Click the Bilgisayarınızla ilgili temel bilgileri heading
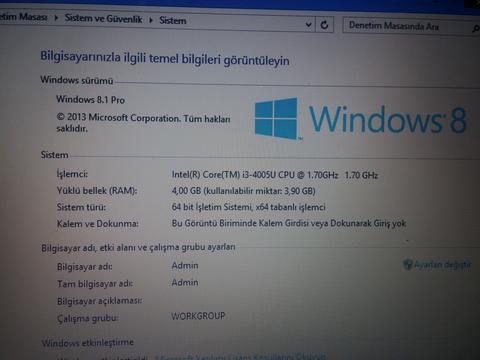The image size is (480, 360). (x=165, y=58)
